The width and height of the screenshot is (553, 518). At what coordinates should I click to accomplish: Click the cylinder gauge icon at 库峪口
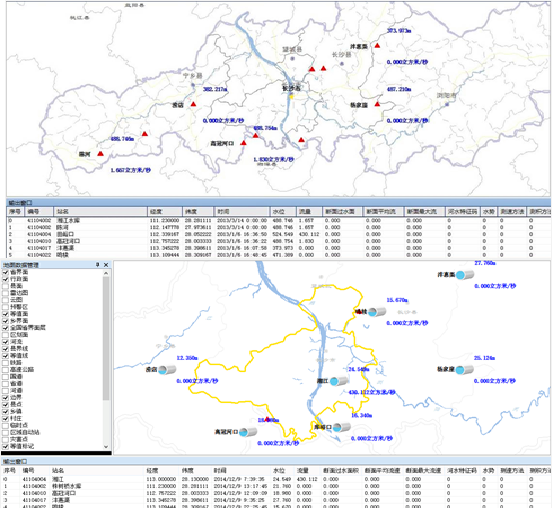pyautogui.click(x=341, y=427)
